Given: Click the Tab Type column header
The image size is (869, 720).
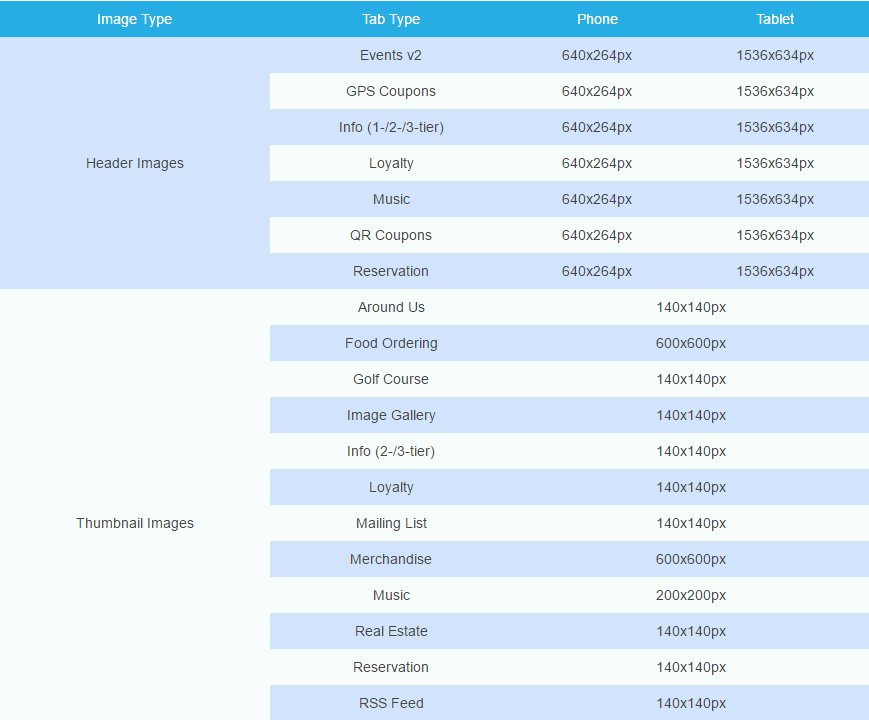Looking at the screenshot, I should point(391,19).
